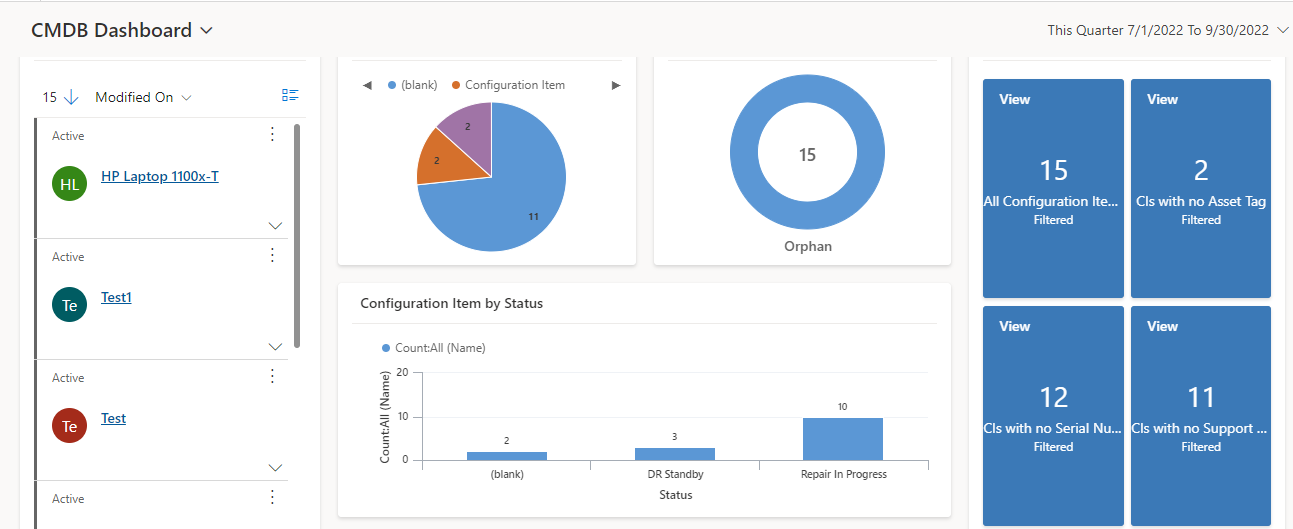The image size is (1293, 529).
Task: Open the HP Laptop 1100x-T record link
Action: [160, 176]
